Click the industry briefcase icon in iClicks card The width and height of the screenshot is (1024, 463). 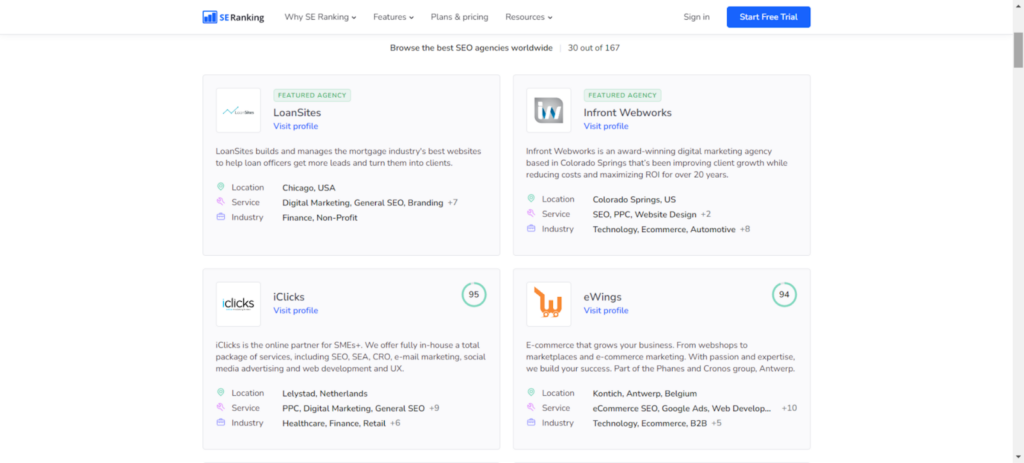click(221, 423)
